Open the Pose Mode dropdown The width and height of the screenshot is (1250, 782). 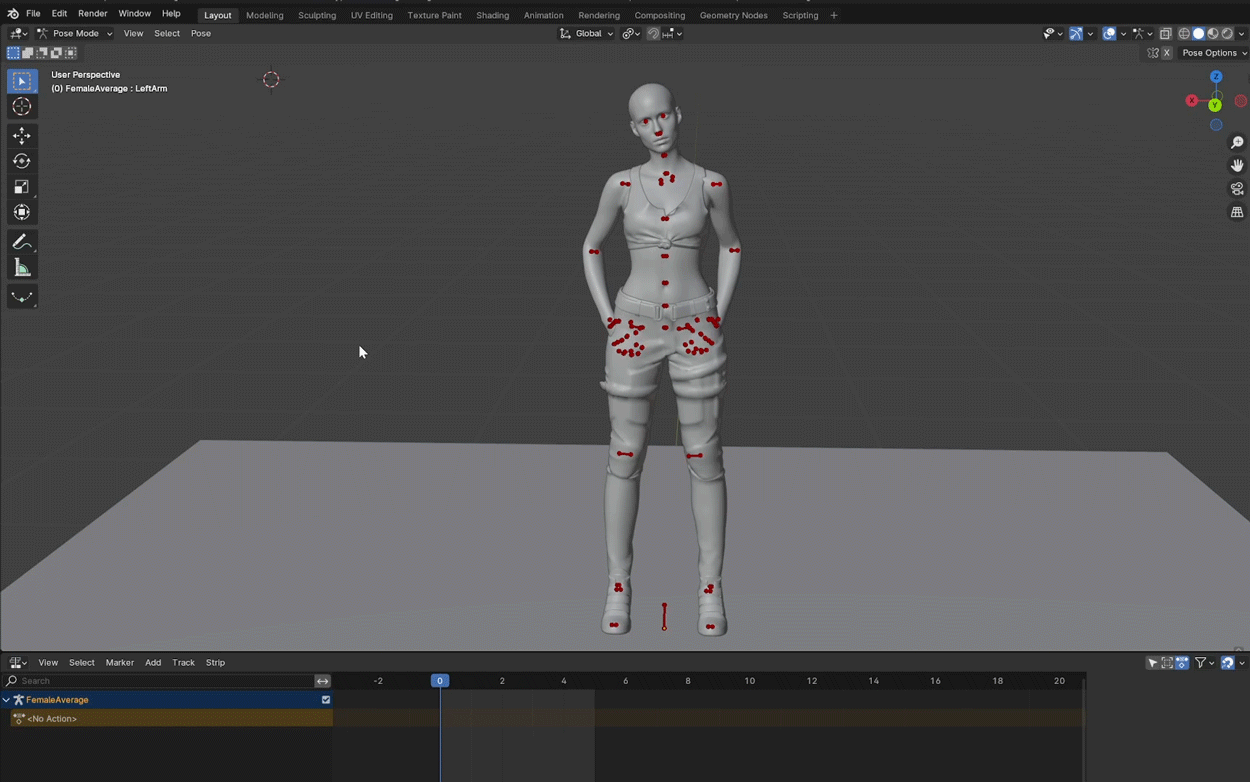click(75, 34)
